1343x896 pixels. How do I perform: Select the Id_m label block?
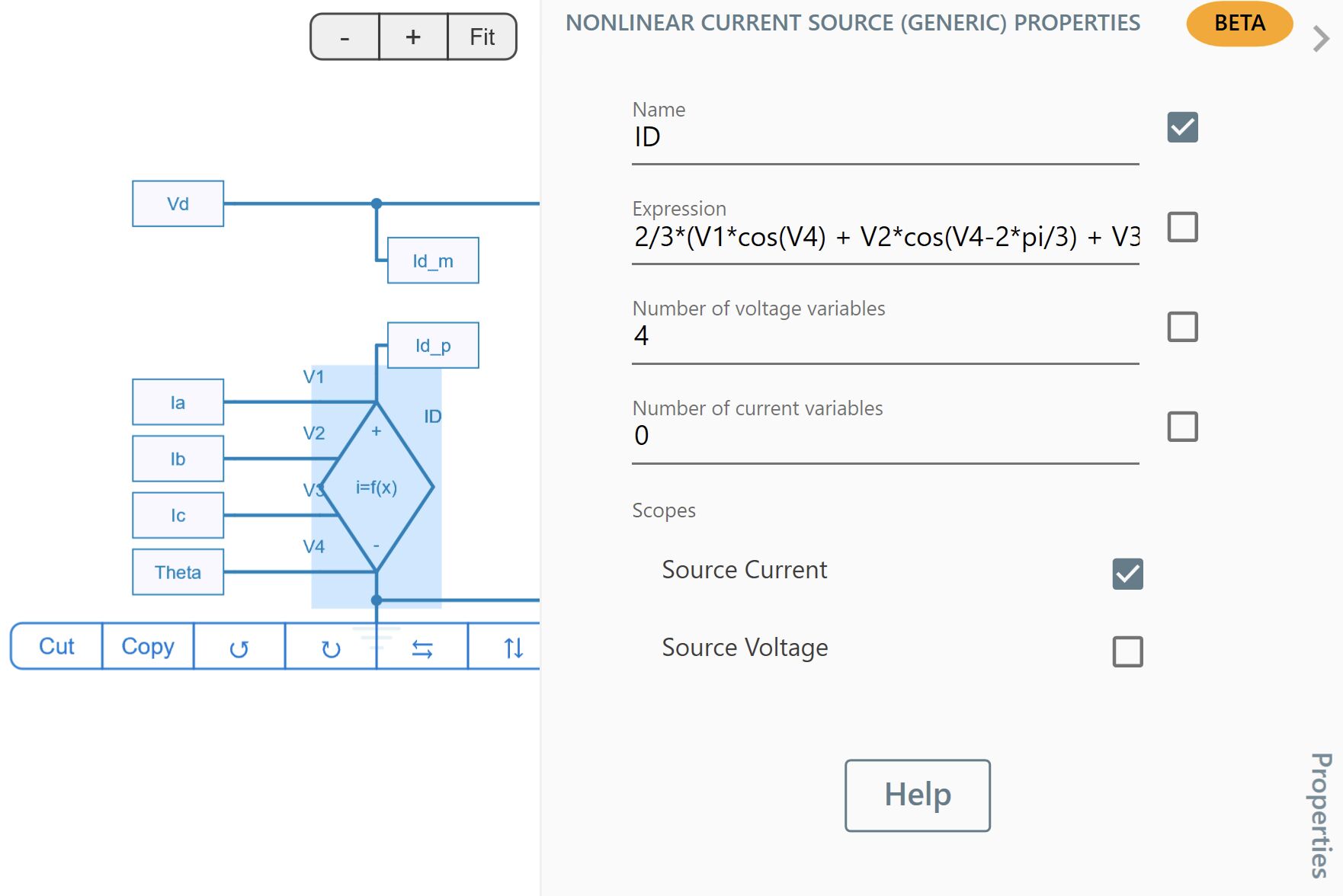coord(433,261)
